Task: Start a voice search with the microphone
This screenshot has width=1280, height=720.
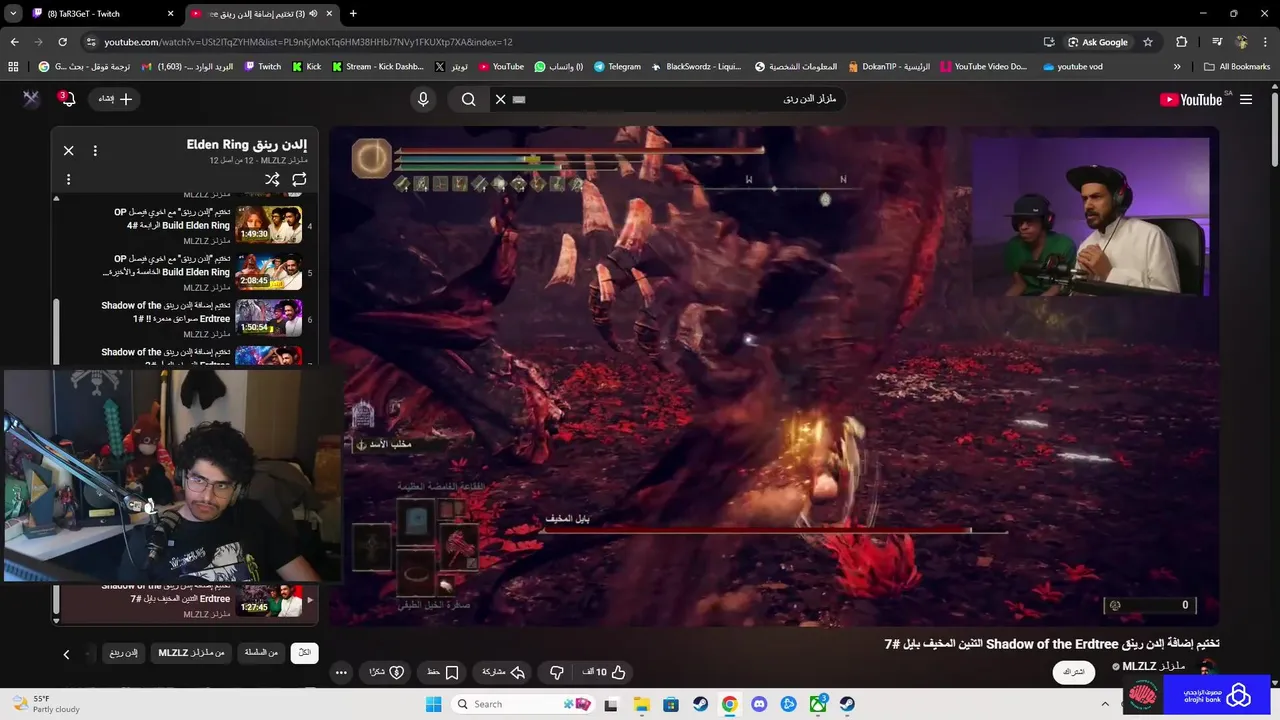Action: click(x=423, y=99)
